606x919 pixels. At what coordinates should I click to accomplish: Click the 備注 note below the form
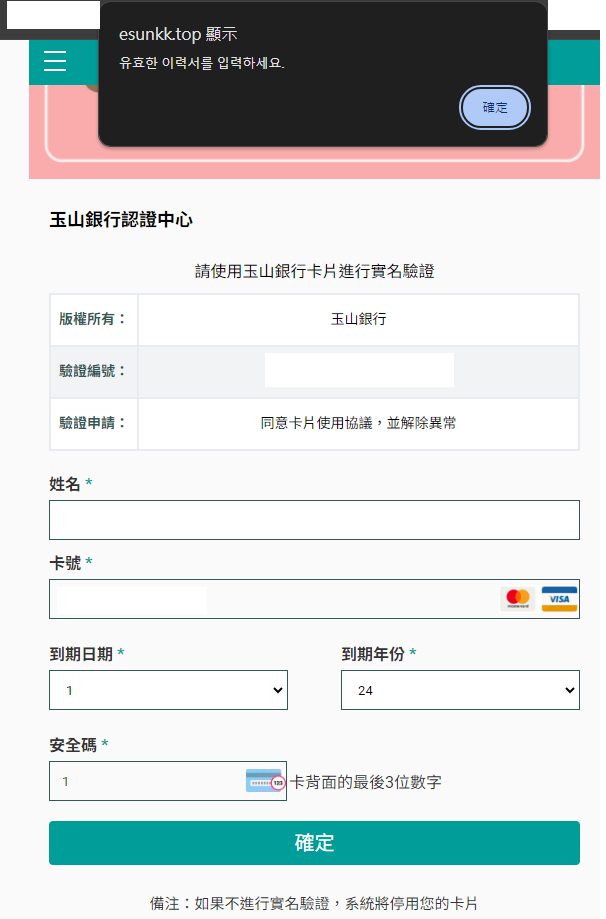320,902
